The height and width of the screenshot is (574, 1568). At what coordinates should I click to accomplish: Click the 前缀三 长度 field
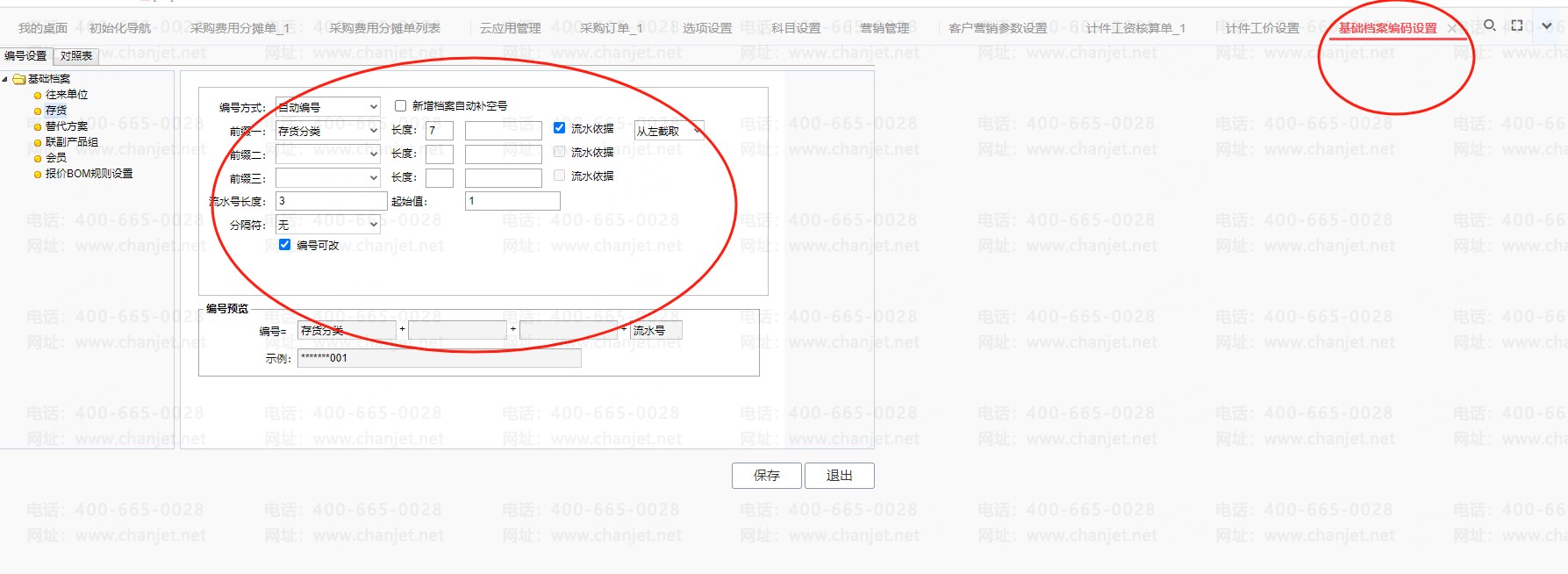[x=440, y=178]
